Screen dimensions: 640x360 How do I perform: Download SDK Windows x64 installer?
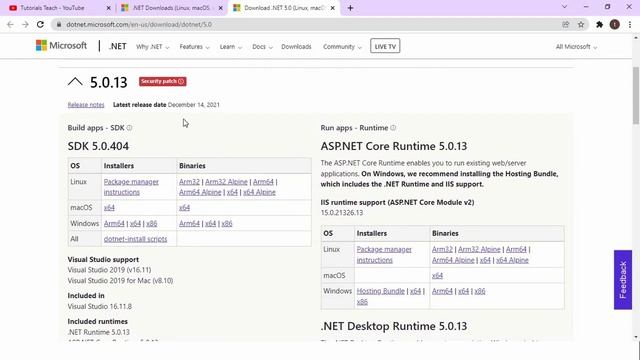pyautogui.click(x=135, y=224)
